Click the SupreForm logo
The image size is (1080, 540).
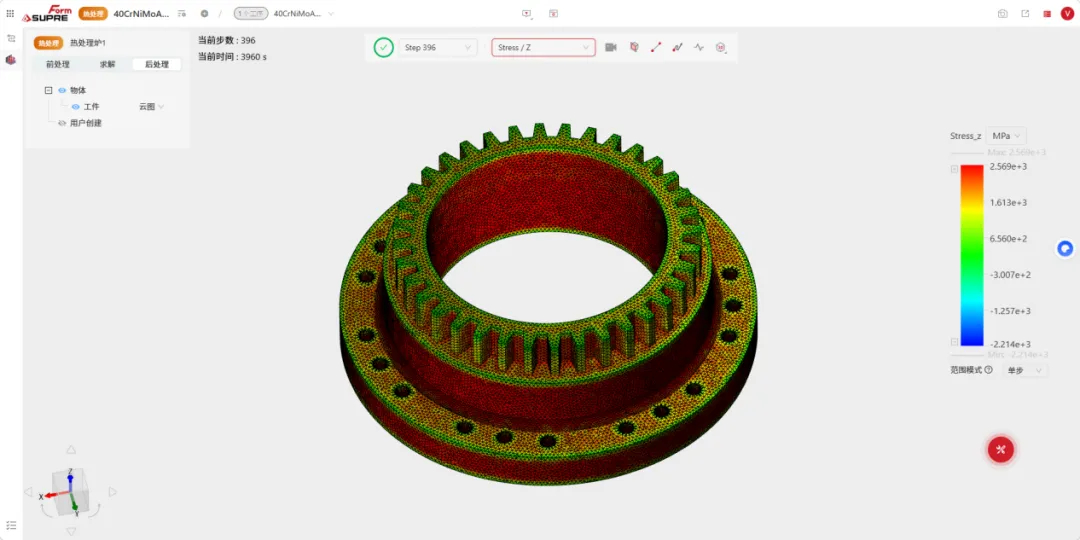pos(47,14)
